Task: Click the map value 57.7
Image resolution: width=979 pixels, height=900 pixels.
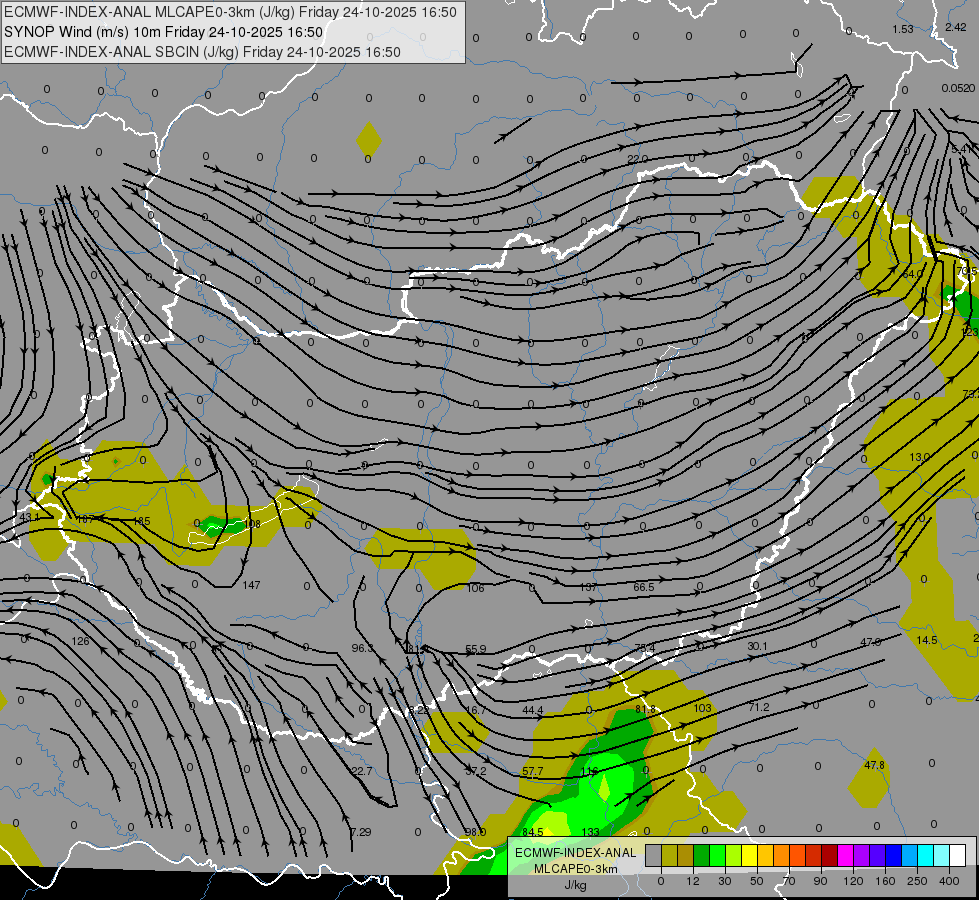Action: (x=533, y=772)
